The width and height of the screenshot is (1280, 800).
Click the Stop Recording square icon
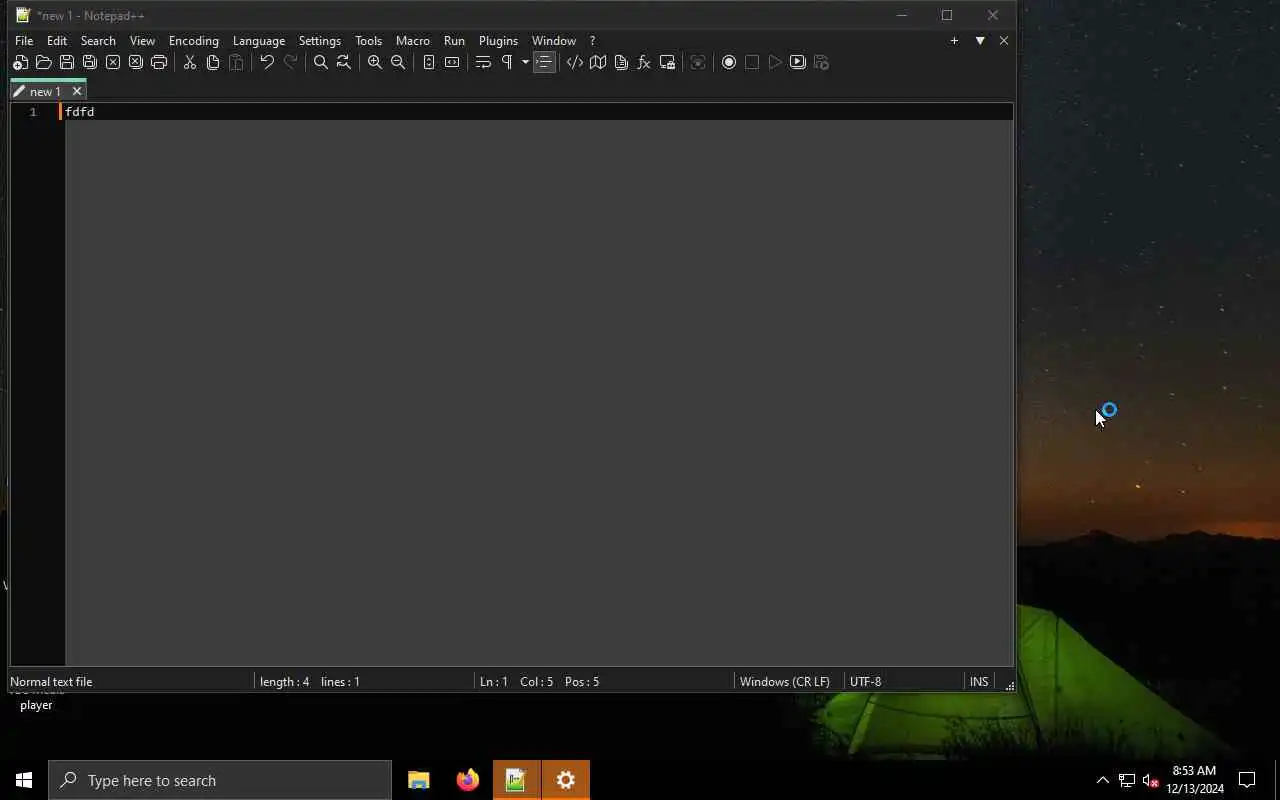(751, 62)
